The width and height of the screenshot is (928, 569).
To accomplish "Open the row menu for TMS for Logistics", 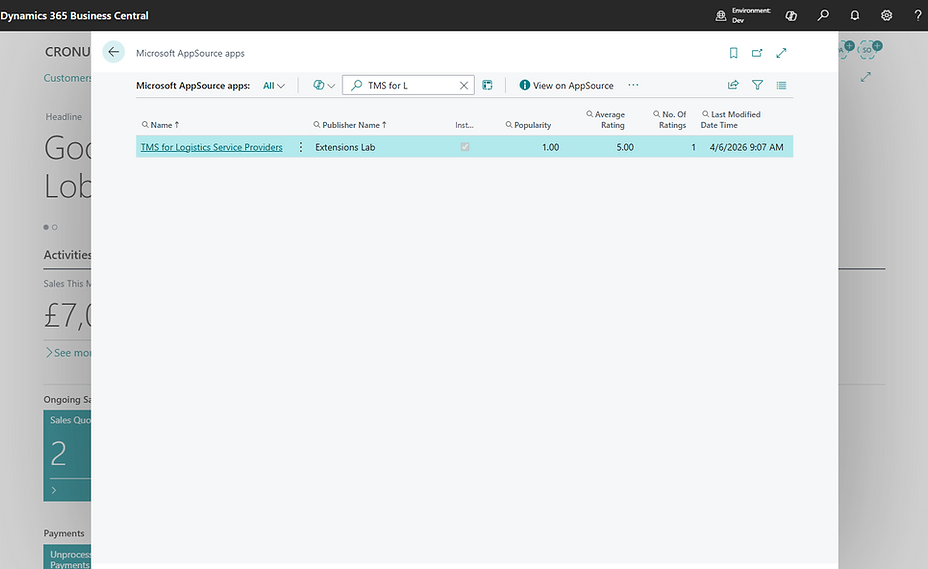I will (301, 147).
